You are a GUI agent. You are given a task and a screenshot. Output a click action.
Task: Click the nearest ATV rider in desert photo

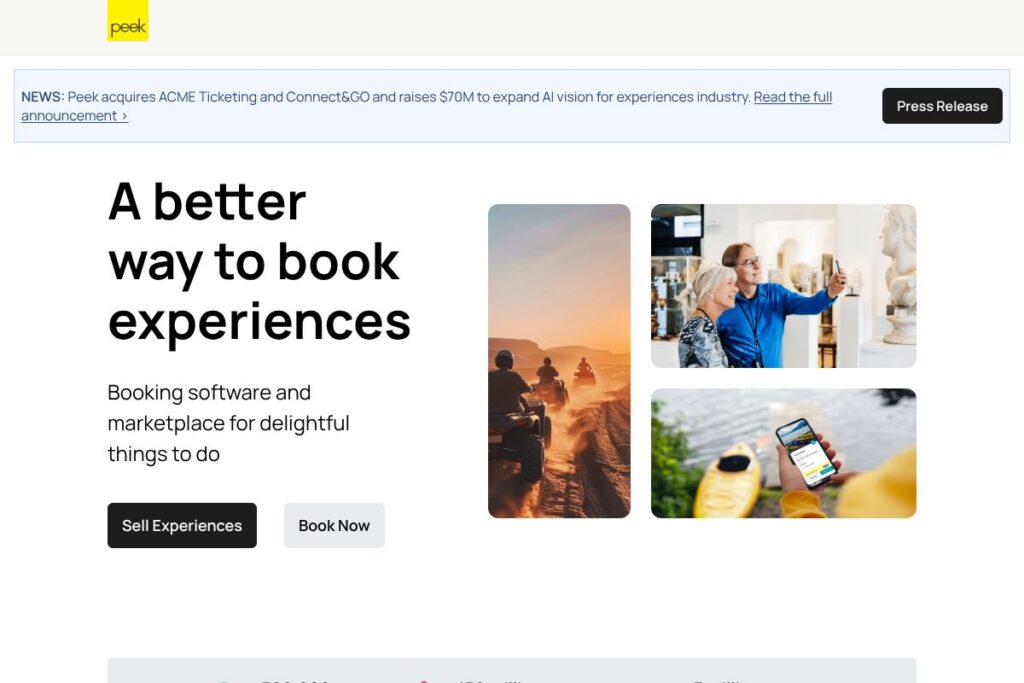point(518,418)
